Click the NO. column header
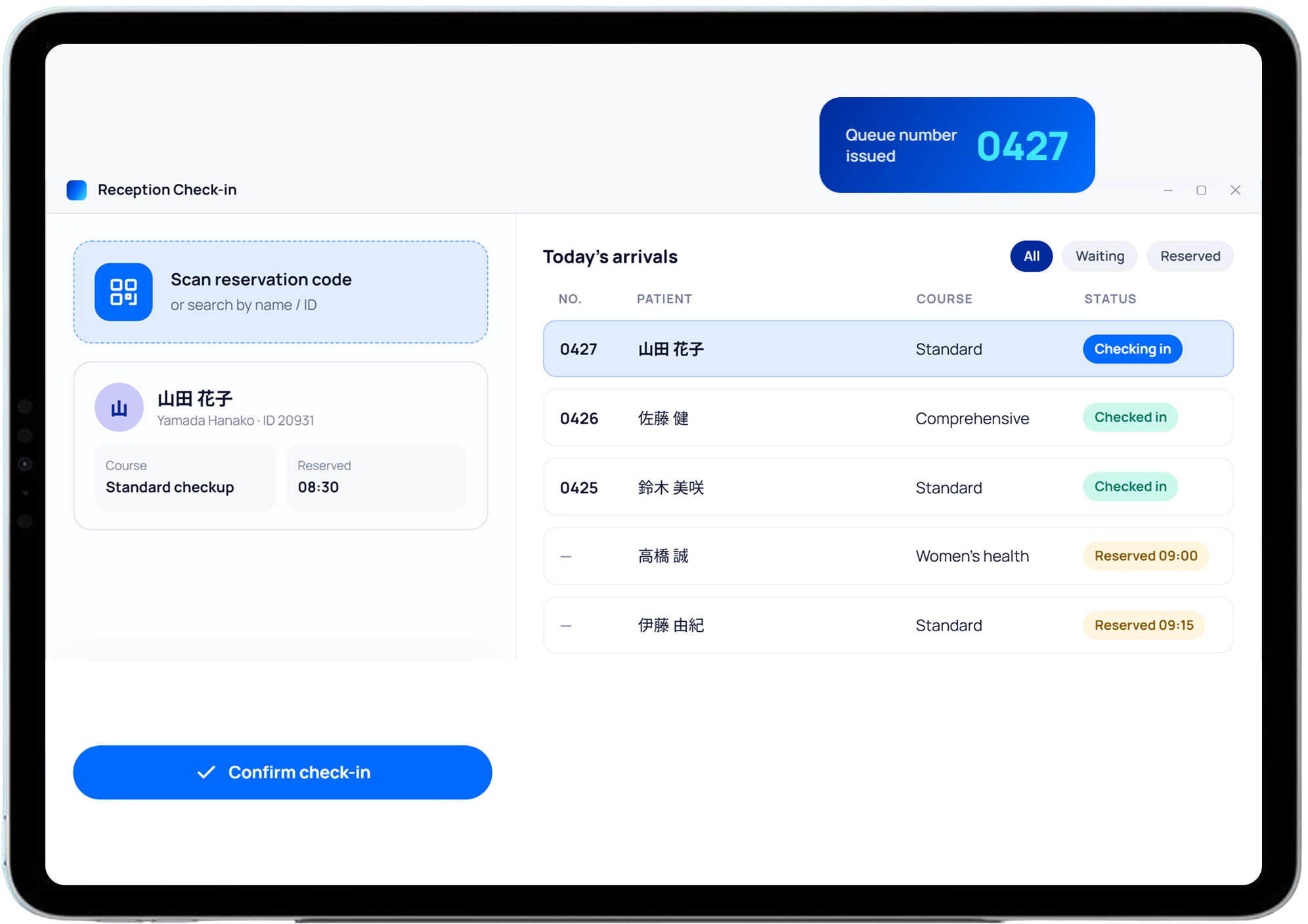Screen dimensions: 1308x924 tap(570, 299)
